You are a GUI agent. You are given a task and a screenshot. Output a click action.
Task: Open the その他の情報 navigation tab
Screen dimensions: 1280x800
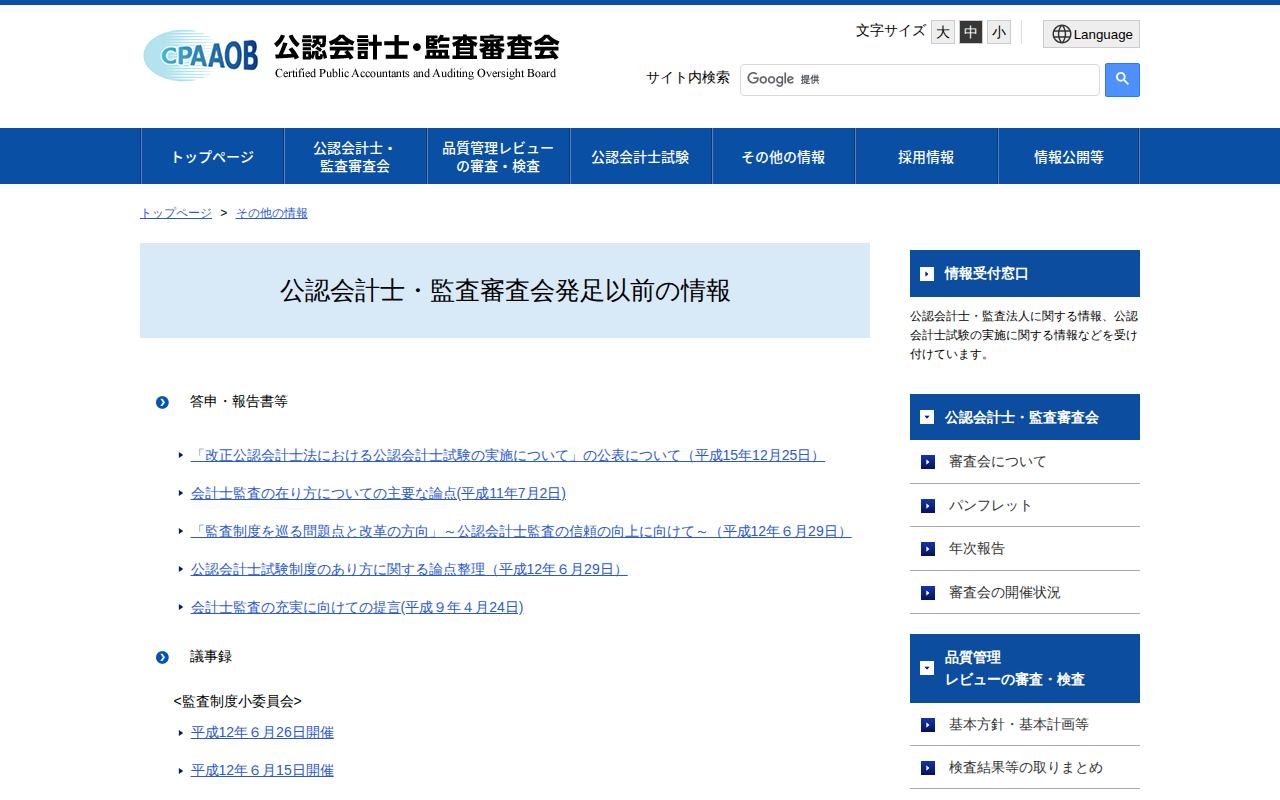(784, 156)
